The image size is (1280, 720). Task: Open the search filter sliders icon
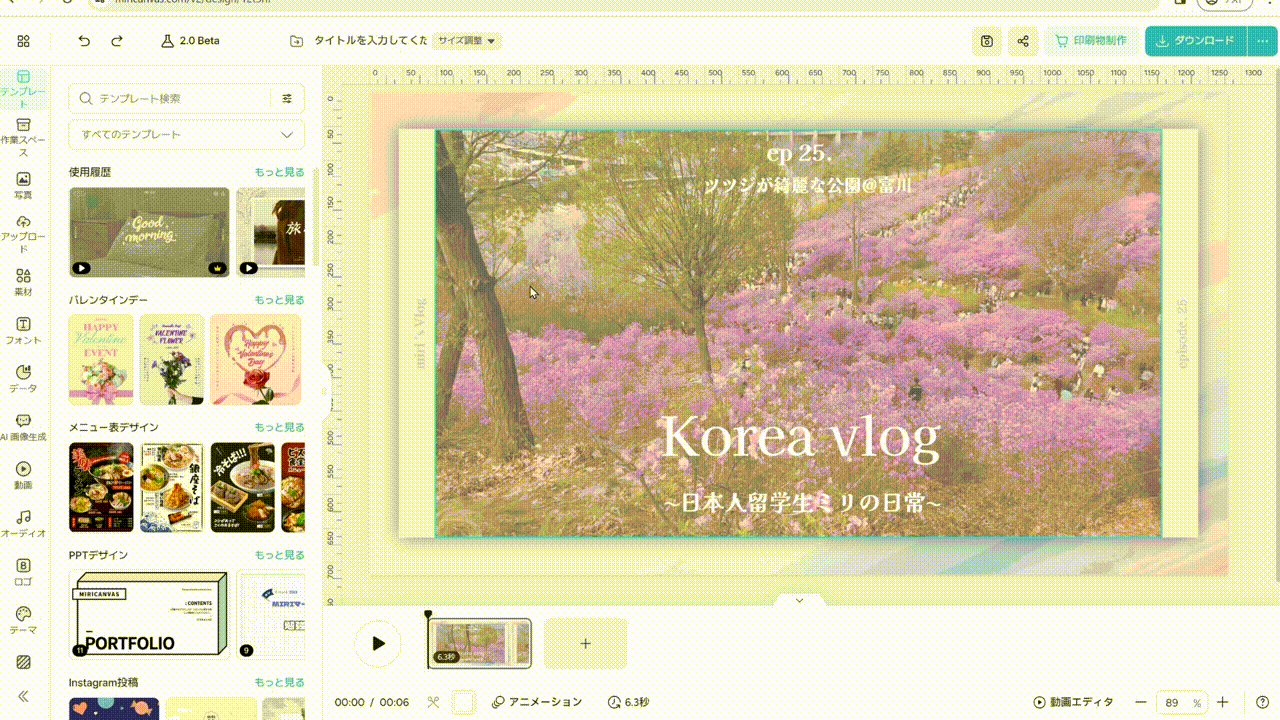[x=287, y=98]
